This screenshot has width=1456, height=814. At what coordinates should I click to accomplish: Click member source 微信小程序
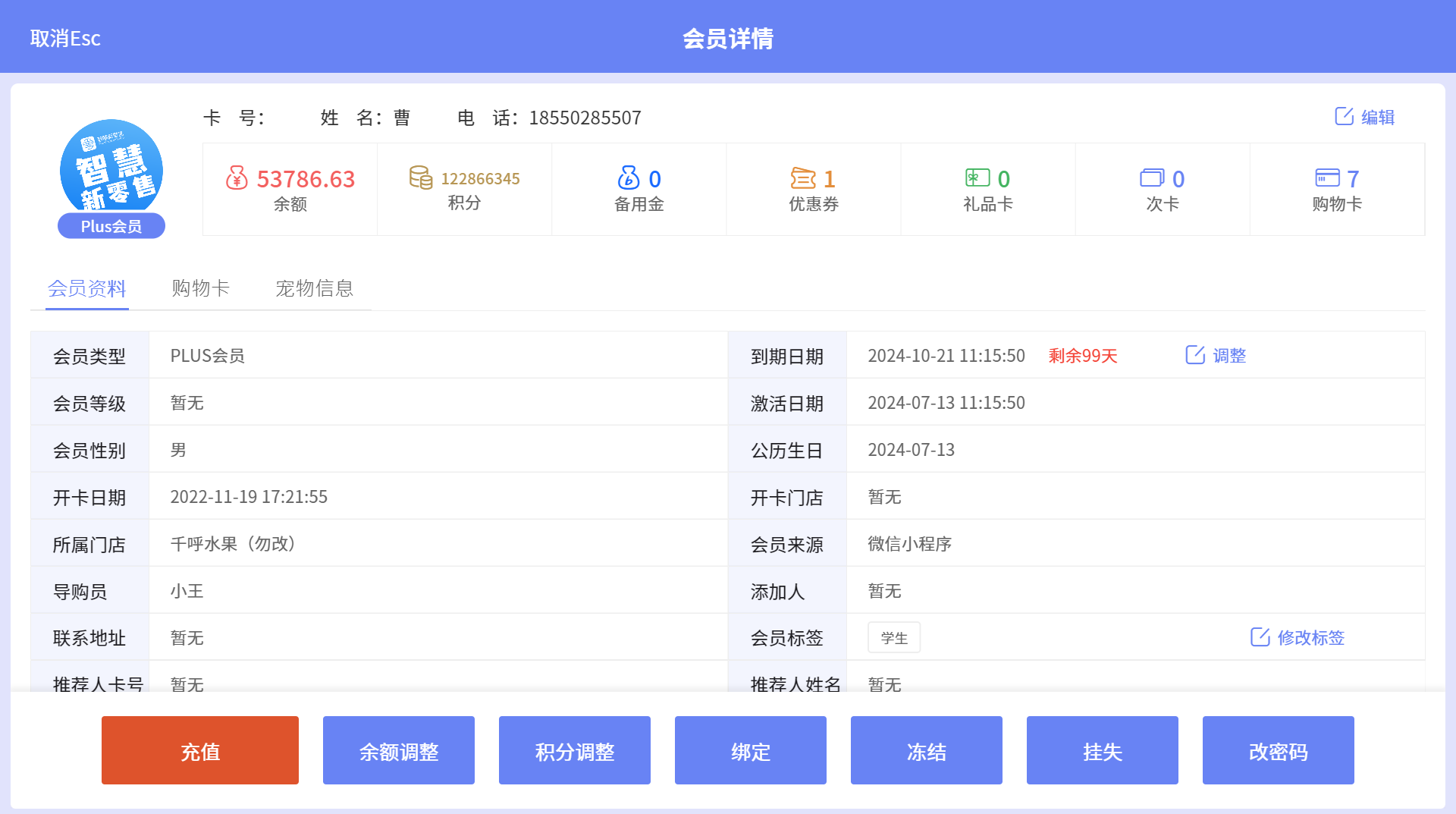point(909,544)
